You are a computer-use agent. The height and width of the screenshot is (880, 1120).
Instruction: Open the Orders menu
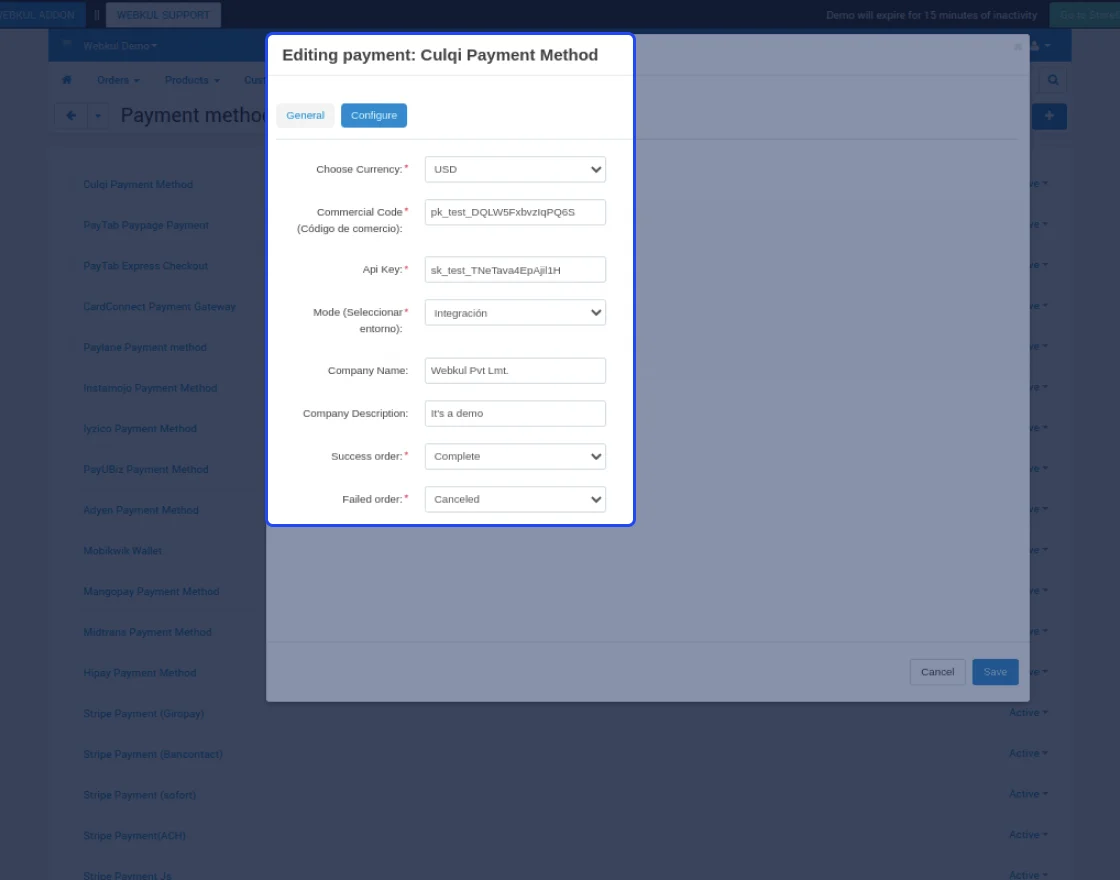[x=118, y=80]
